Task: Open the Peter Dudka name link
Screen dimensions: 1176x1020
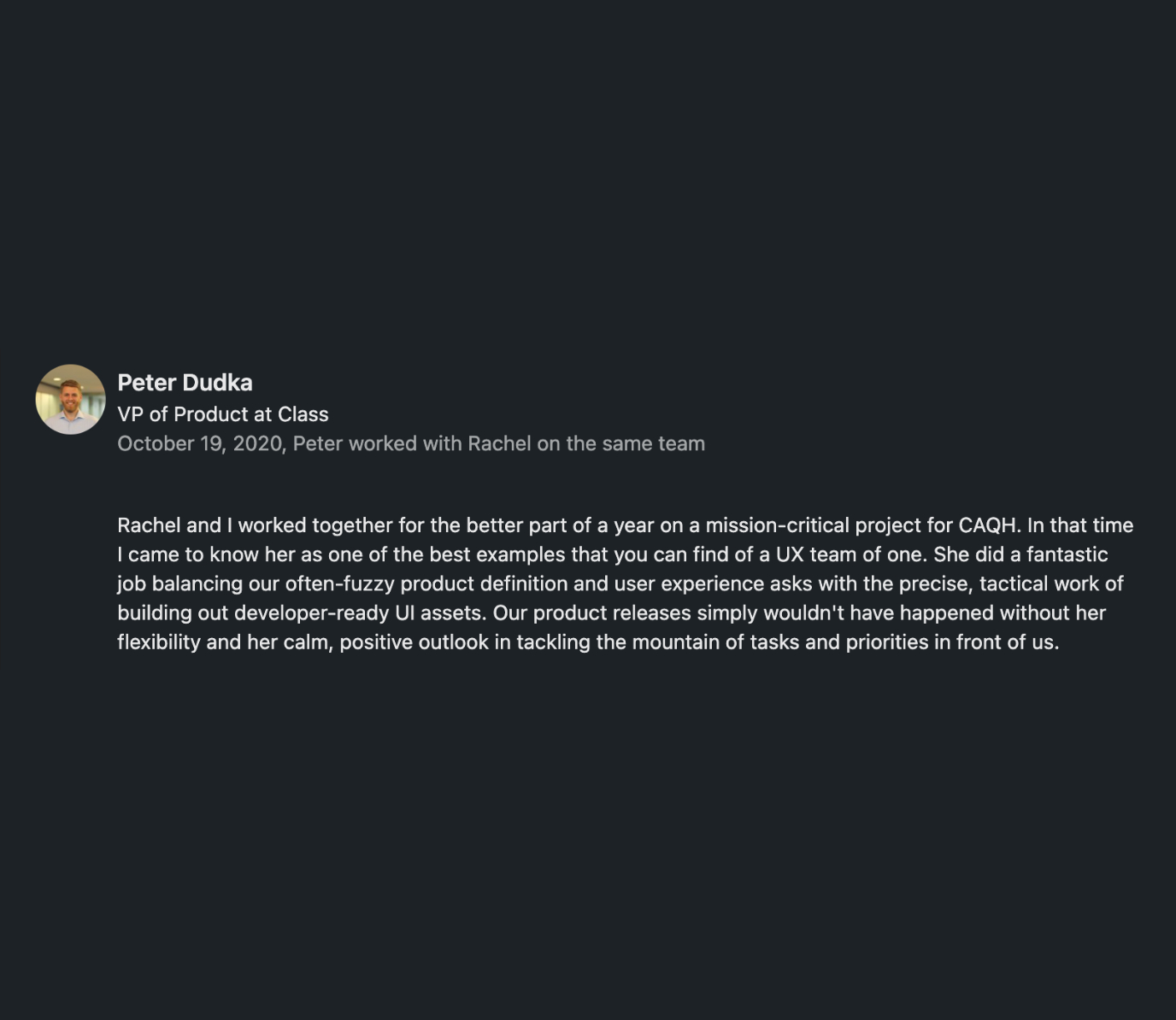Action: point(185,383)
